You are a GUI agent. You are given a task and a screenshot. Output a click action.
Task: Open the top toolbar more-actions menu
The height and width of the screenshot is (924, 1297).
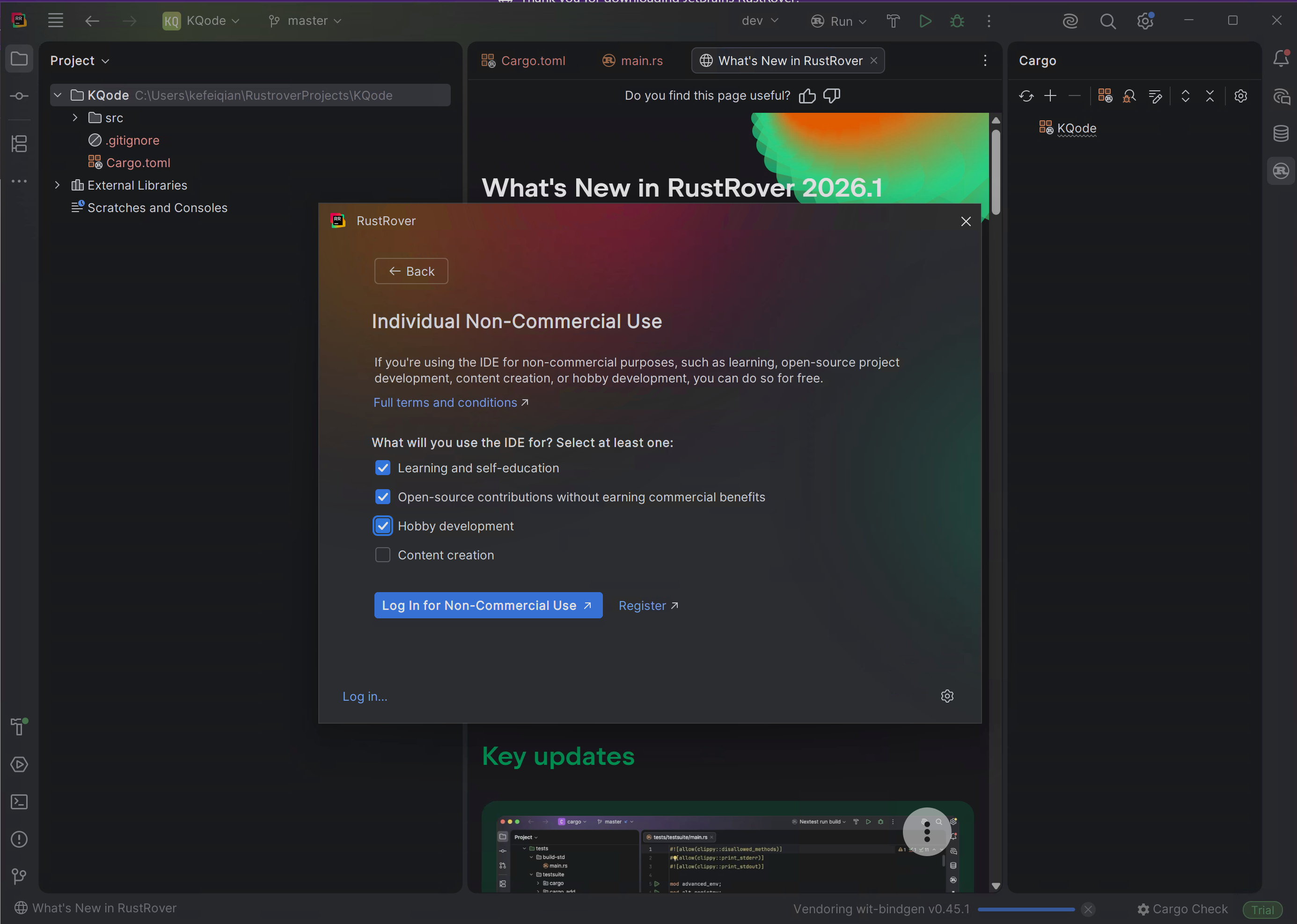(989, 21)
